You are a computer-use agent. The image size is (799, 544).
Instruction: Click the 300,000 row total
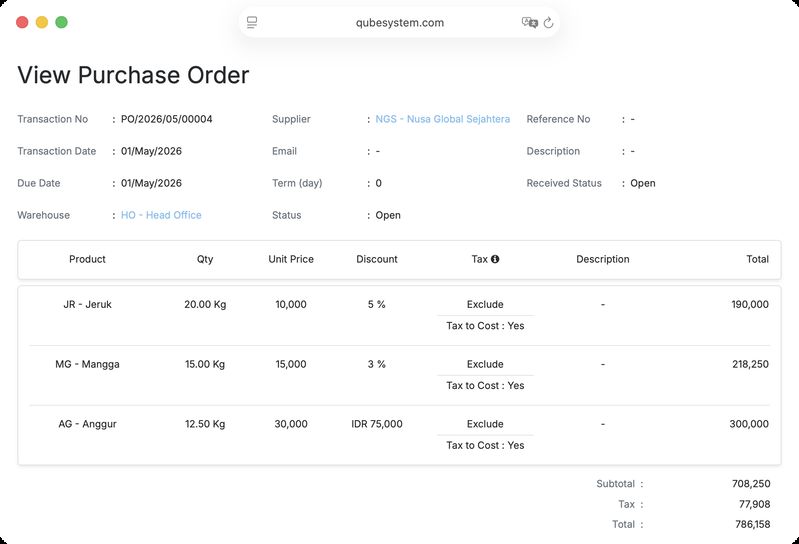point(749,423)
